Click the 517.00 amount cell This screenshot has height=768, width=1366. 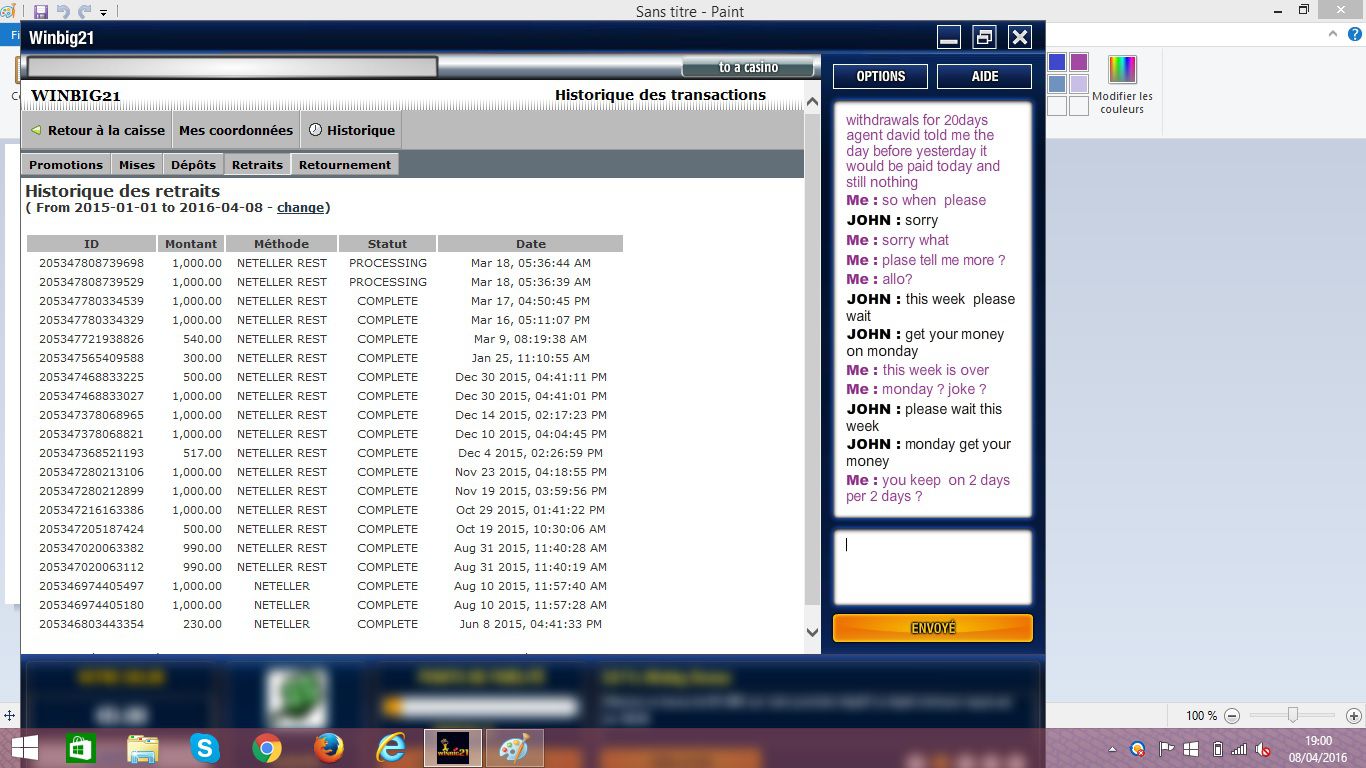click(202, 453)
